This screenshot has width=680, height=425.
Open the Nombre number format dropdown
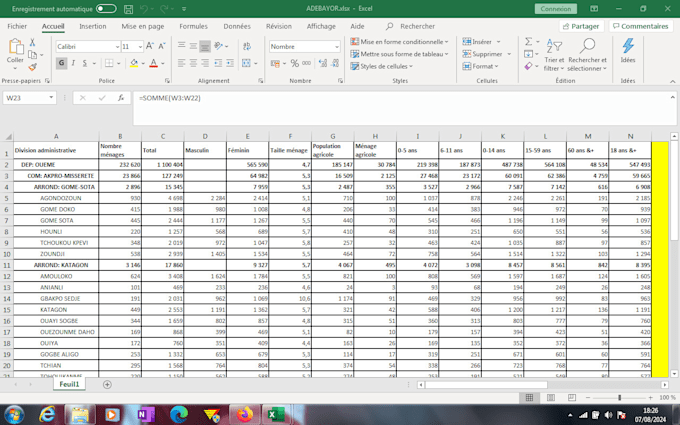click(337, 46)
